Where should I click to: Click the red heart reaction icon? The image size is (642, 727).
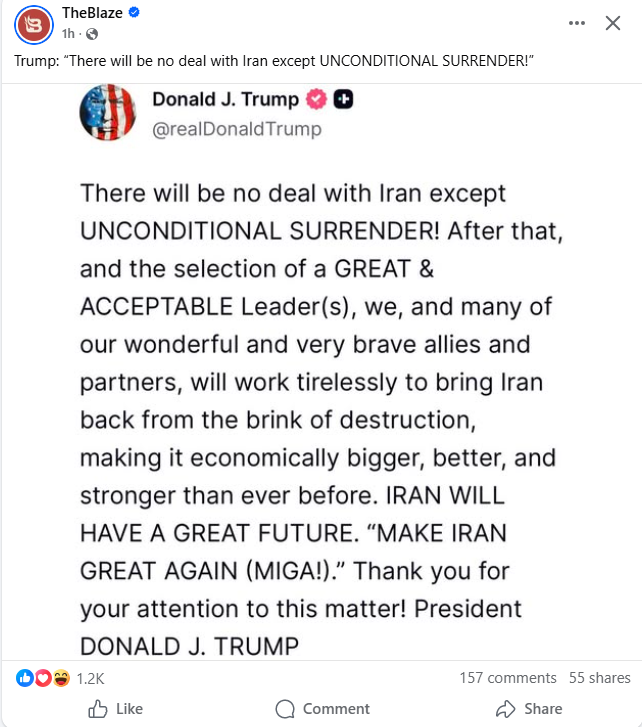(x=41, y=677)
